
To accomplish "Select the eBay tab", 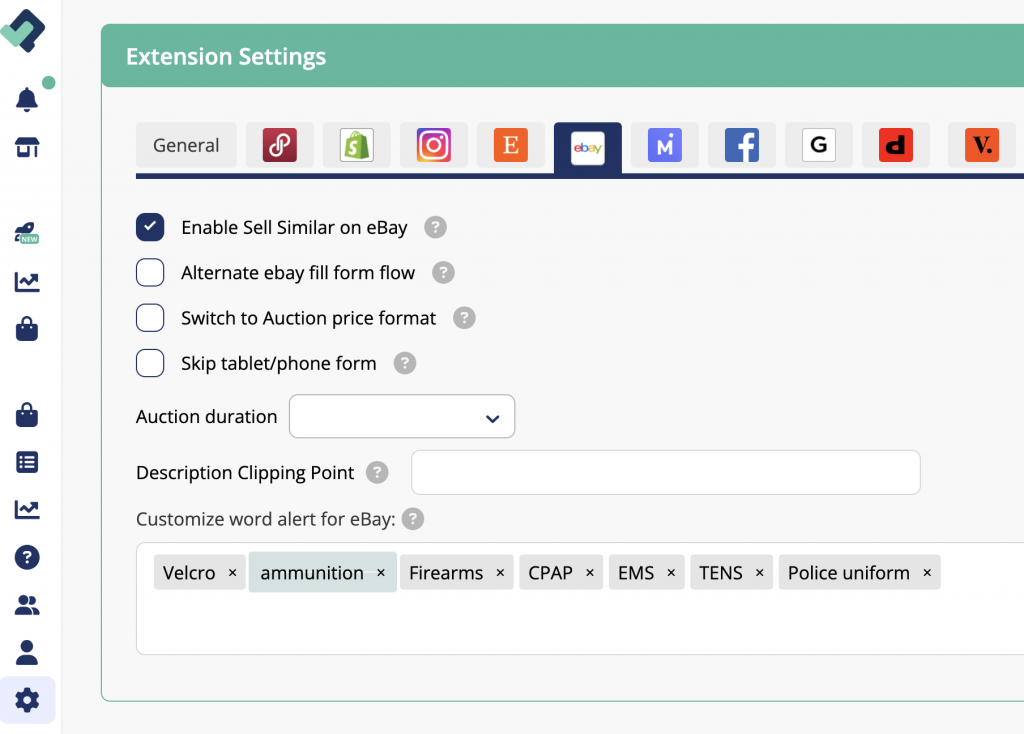I will [x=588, y=148].
